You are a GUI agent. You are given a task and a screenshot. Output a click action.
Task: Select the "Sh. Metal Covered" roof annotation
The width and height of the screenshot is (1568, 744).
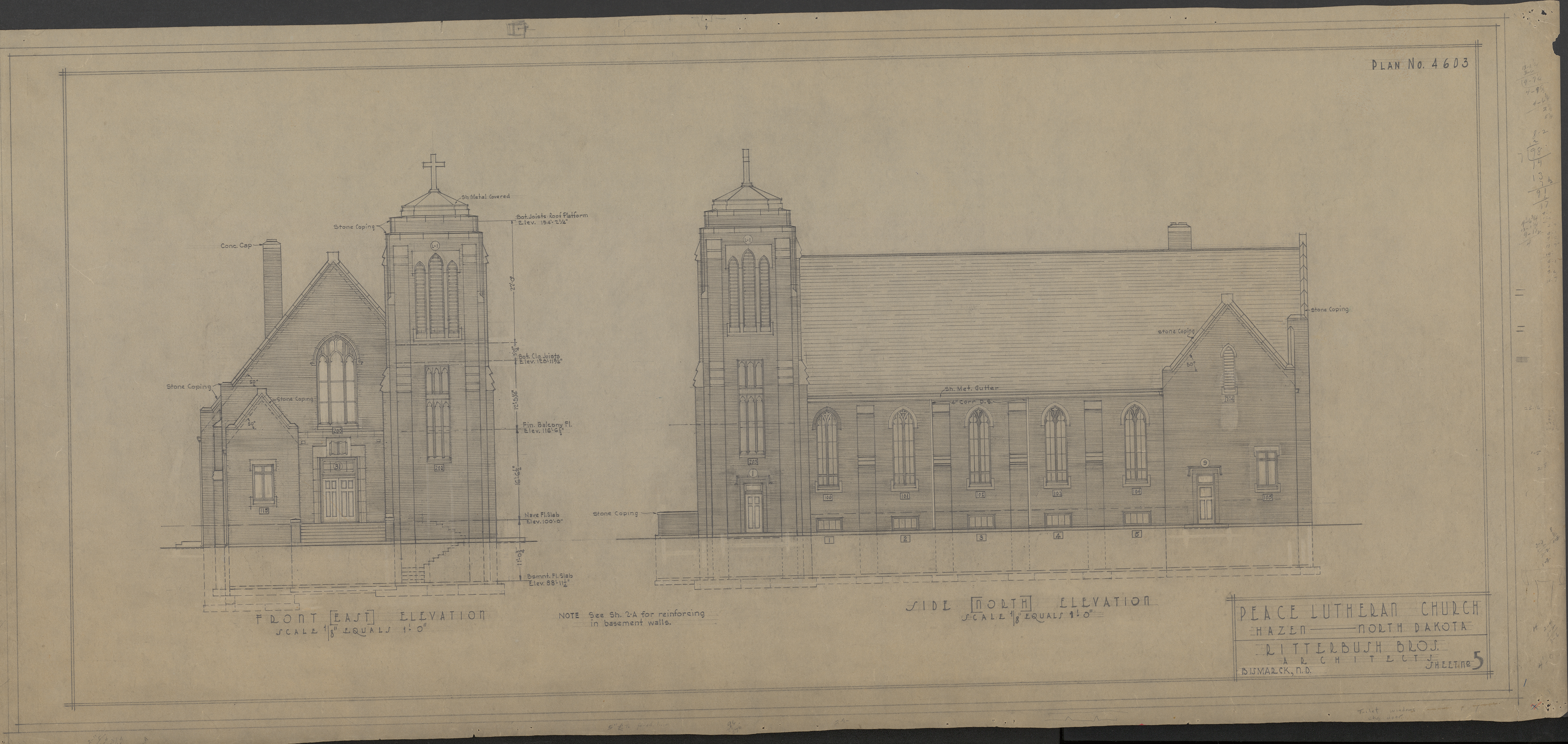pos(486,197)
